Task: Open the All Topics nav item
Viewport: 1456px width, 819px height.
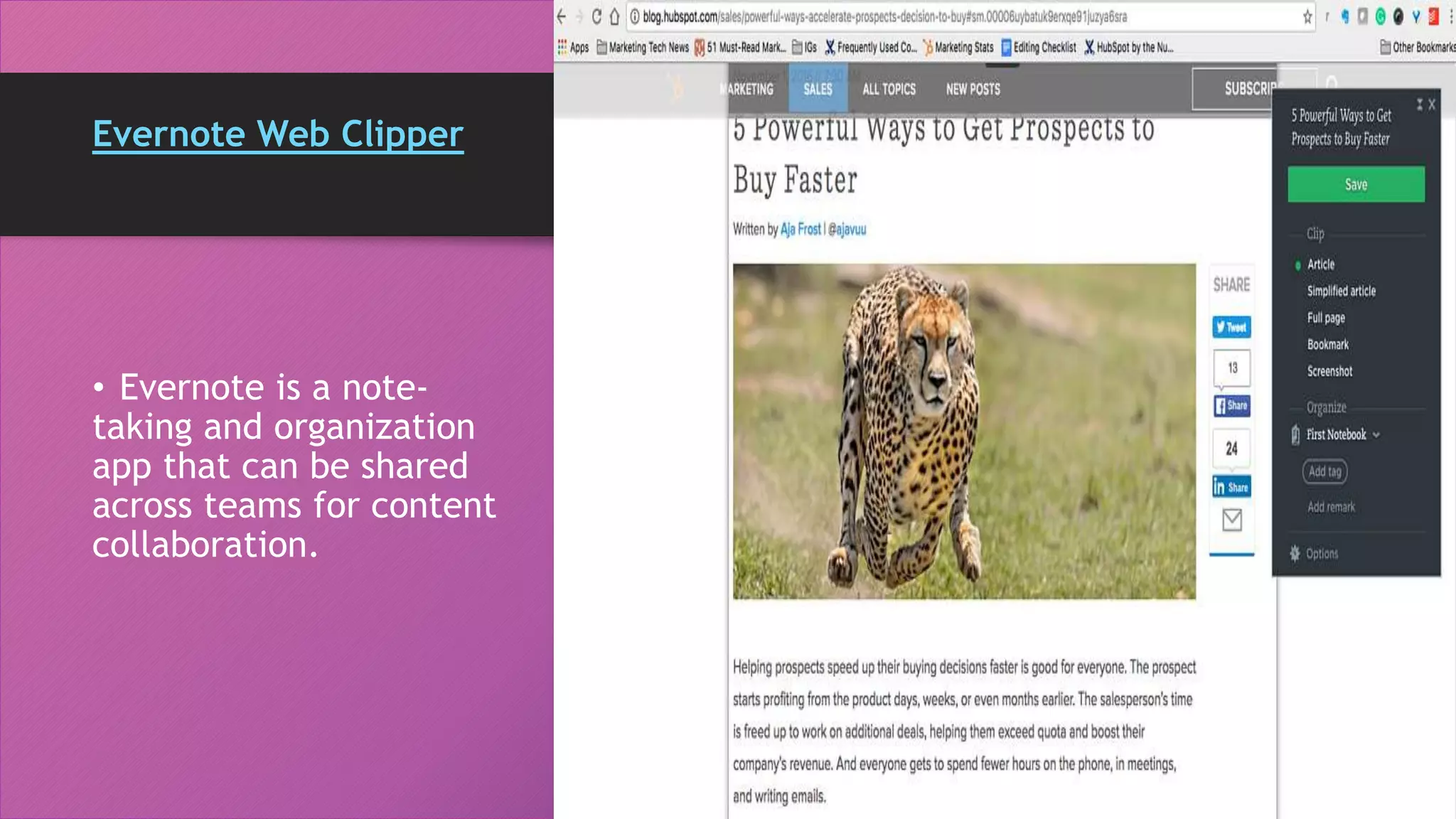Action: point(889,89)
